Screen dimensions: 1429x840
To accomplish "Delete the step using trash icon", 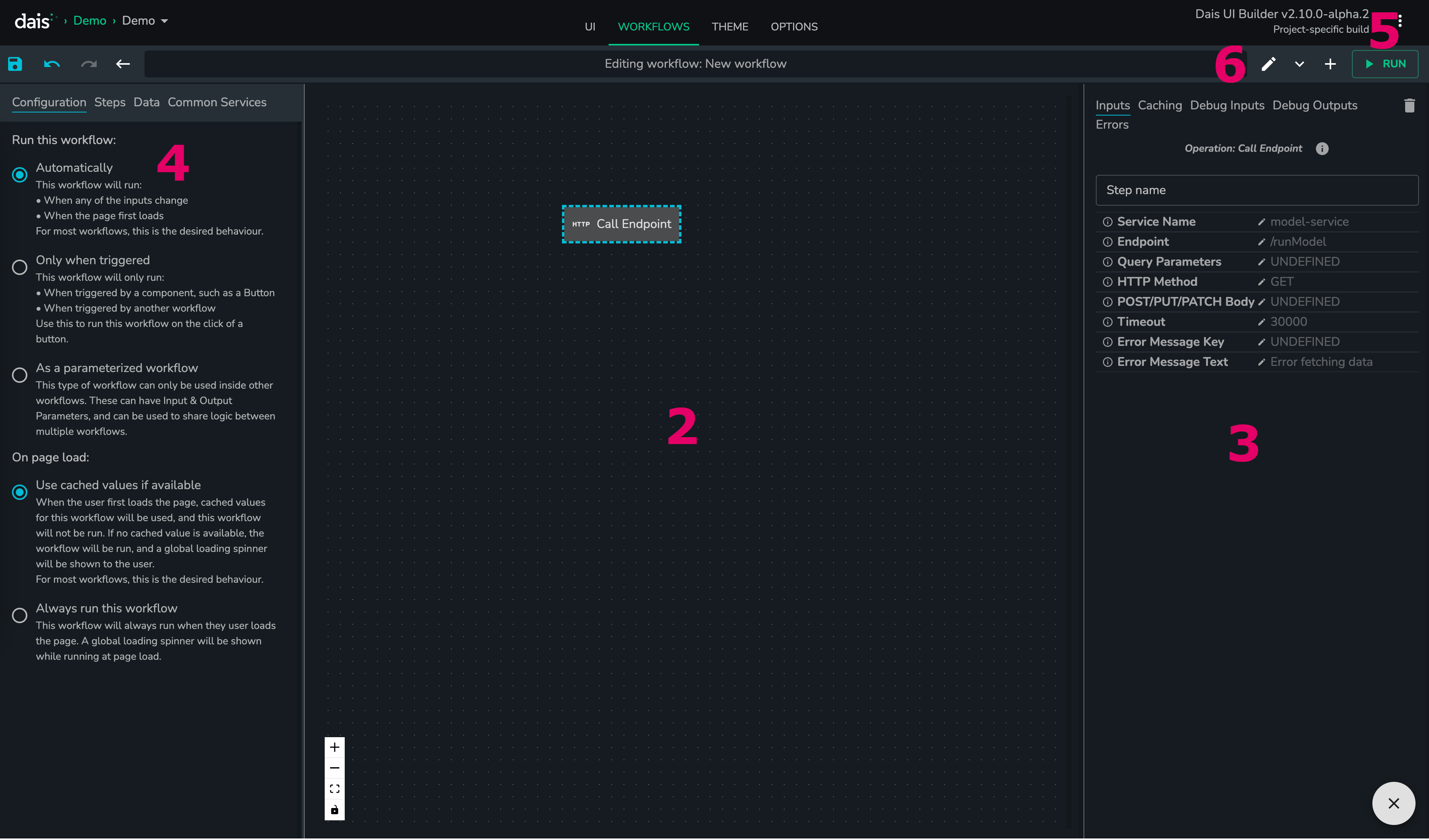I will [x=1410, y=106].
